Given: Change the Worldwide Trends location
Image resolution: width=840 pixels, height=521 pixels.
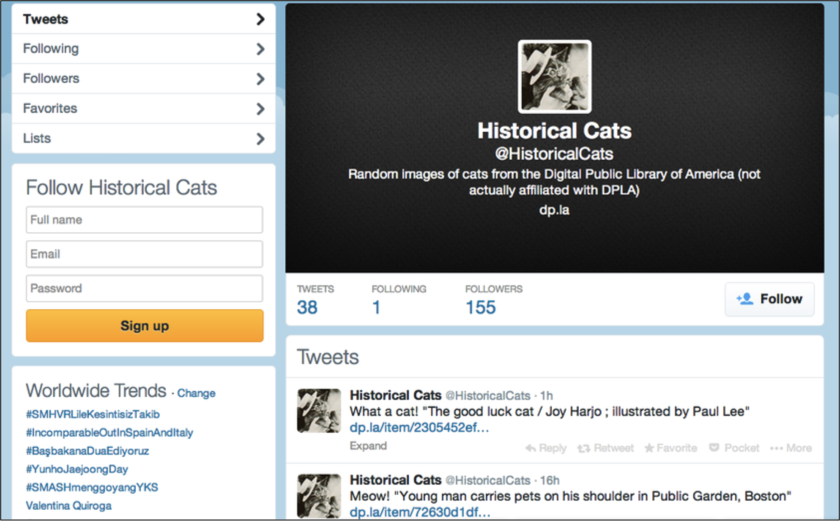Looking at the screenshot, I should click(x=196, y=393).
